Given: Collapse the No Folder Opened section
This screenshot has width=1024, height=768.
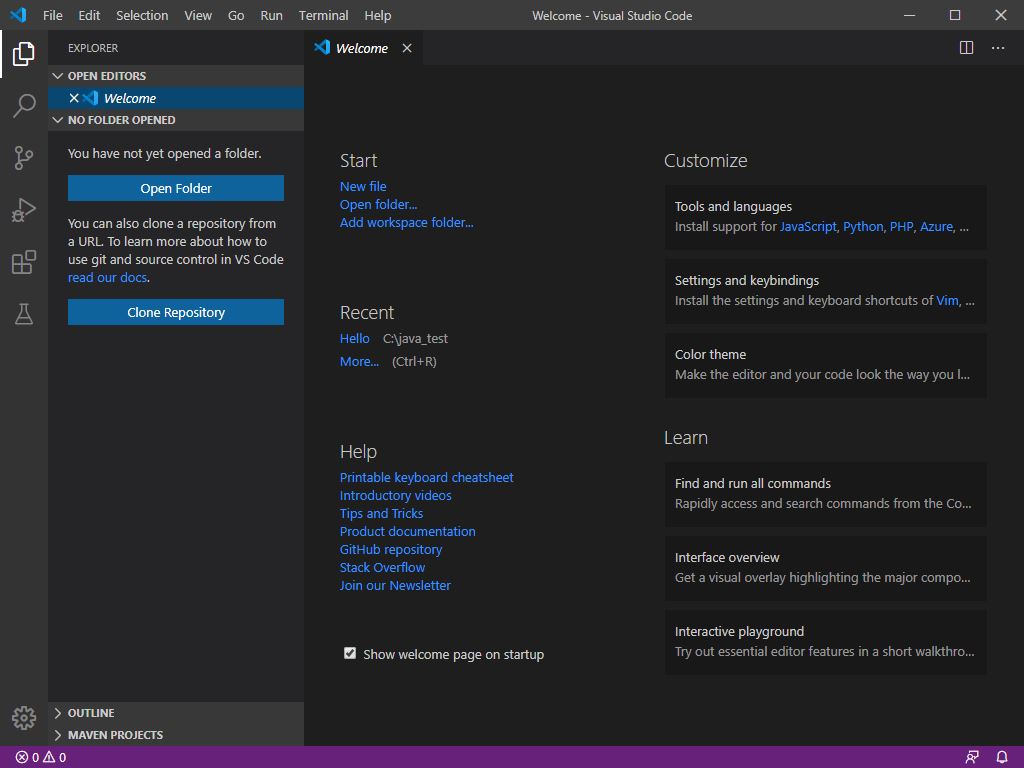Looking at the screenshot, I should (x=176, y=120).
